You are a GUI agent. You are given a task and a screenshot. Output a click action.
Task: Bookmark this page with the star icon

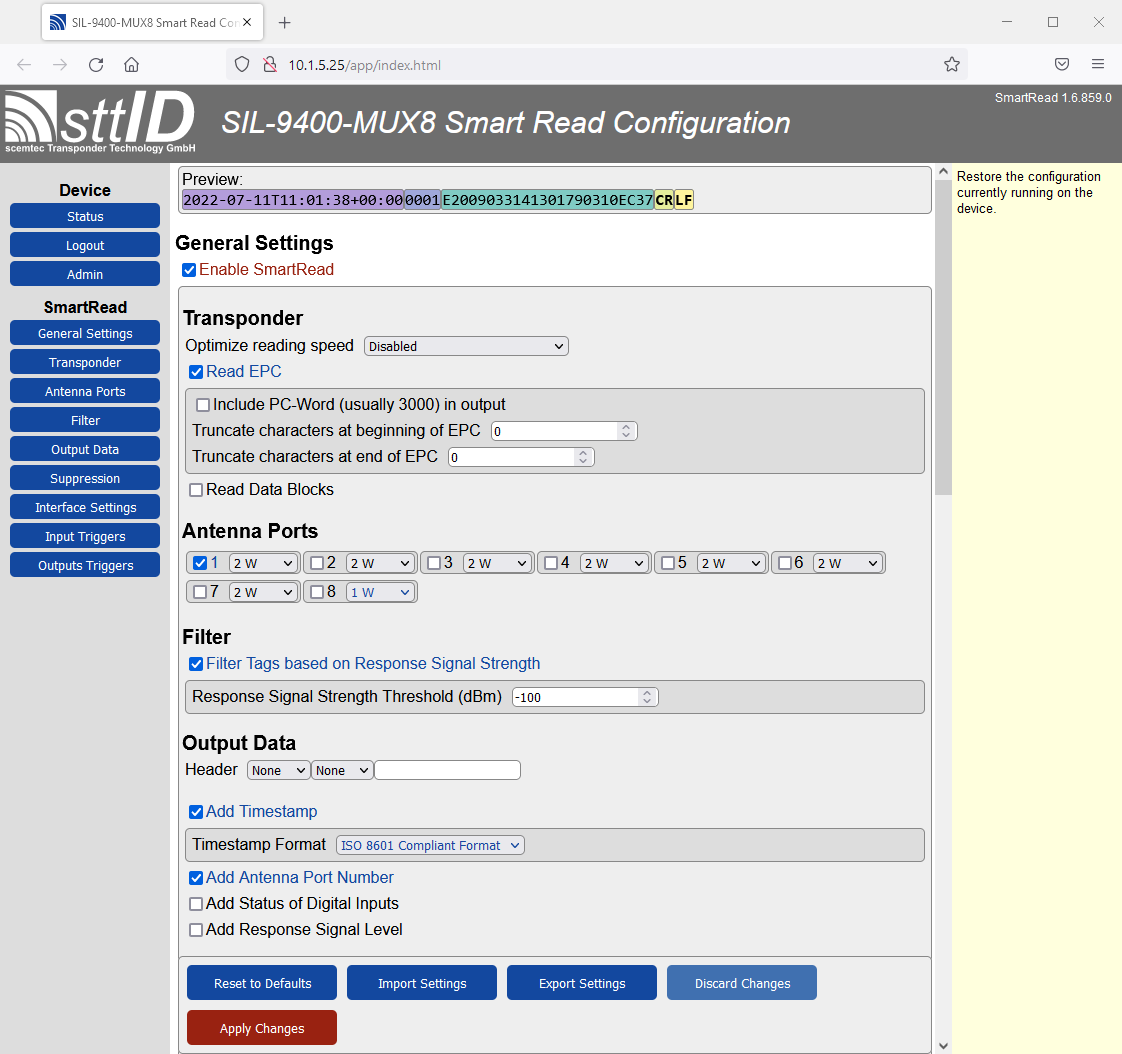[952, 65]
